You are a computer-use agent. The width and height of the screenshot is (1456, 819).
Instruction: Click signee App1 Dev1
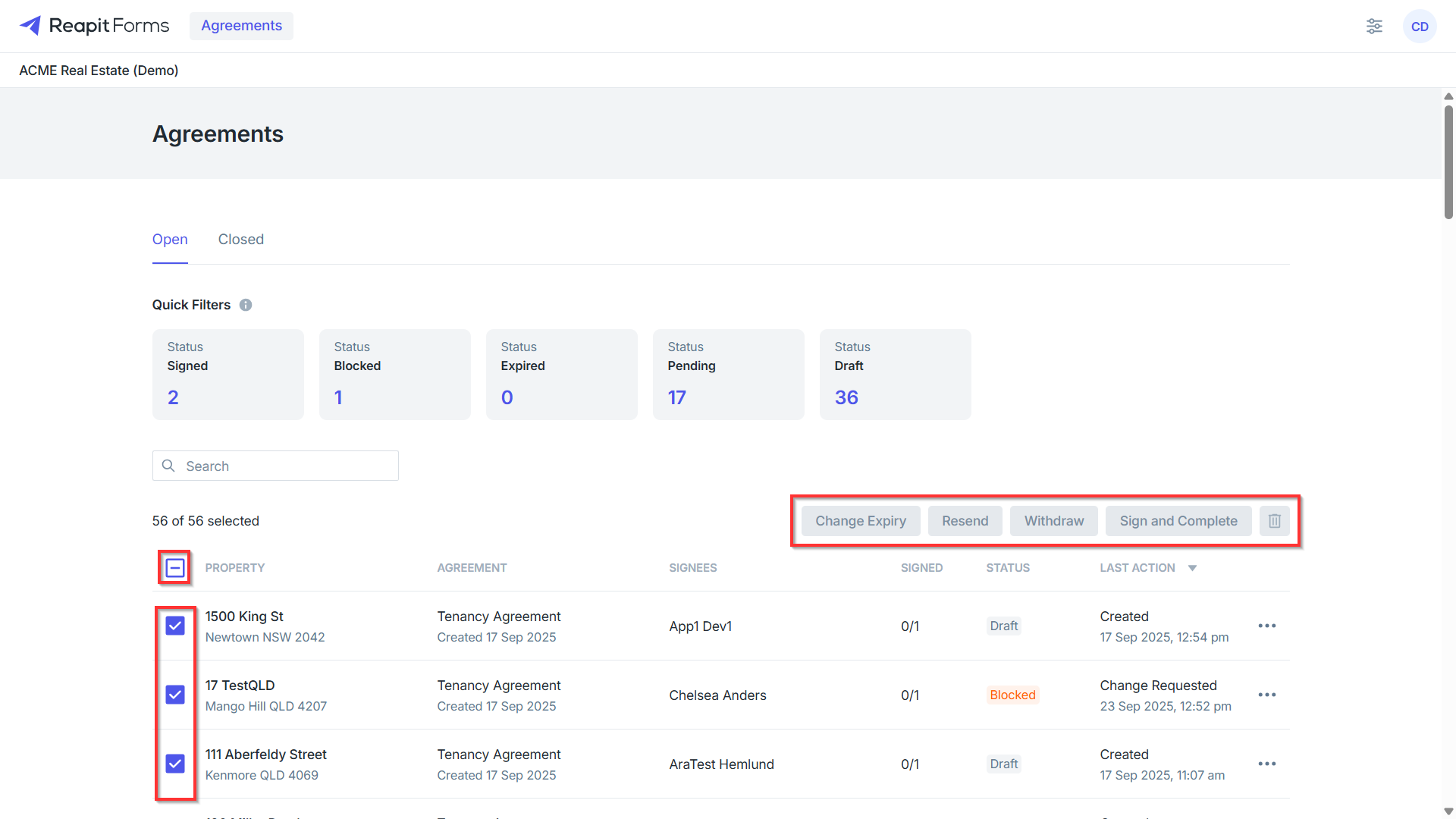701,626
